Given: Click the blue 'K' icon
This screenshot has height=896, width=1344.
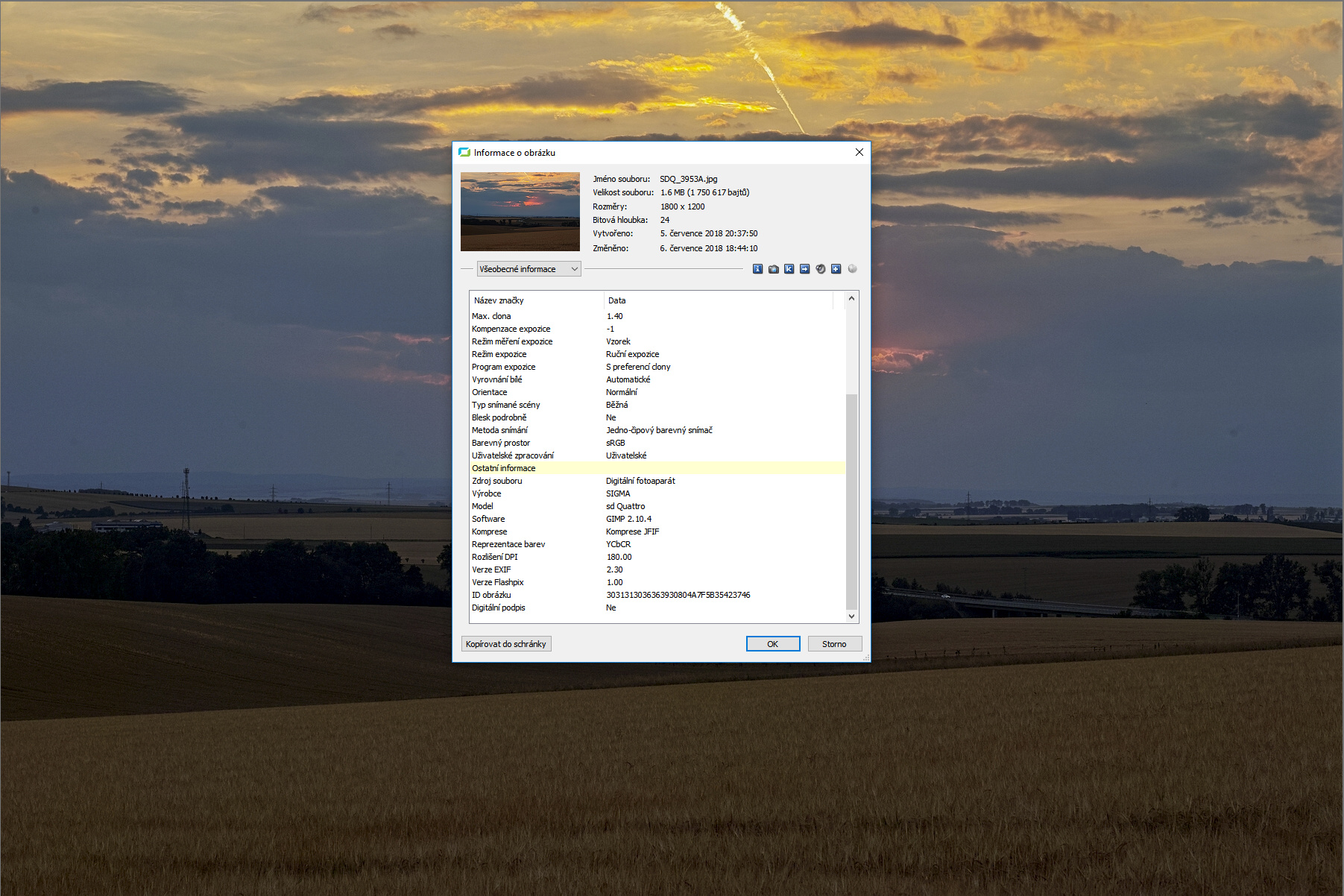Looking at the screenshot, I should (x=789, y=269).
